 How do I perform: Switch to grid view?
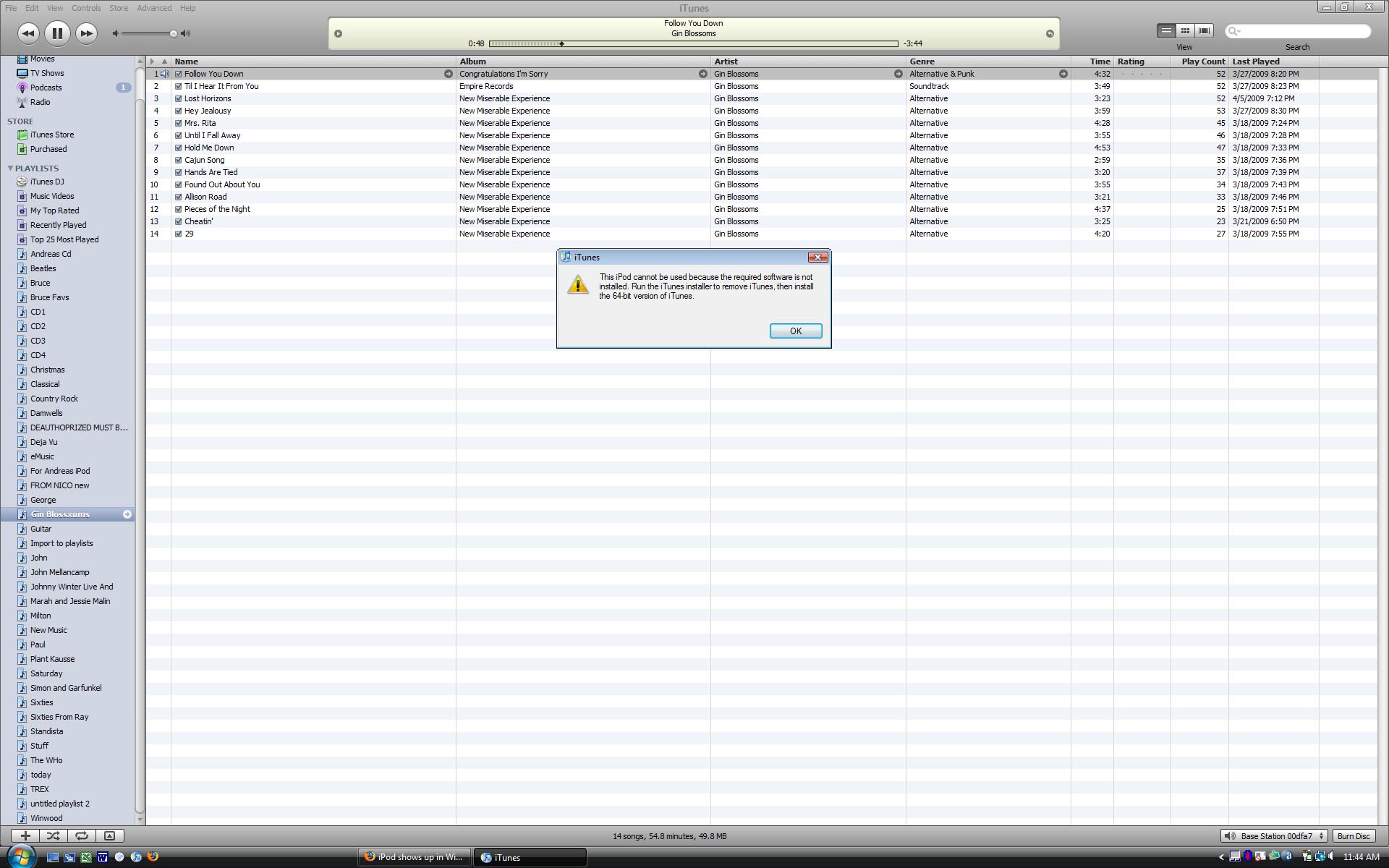pos(1185,30)
